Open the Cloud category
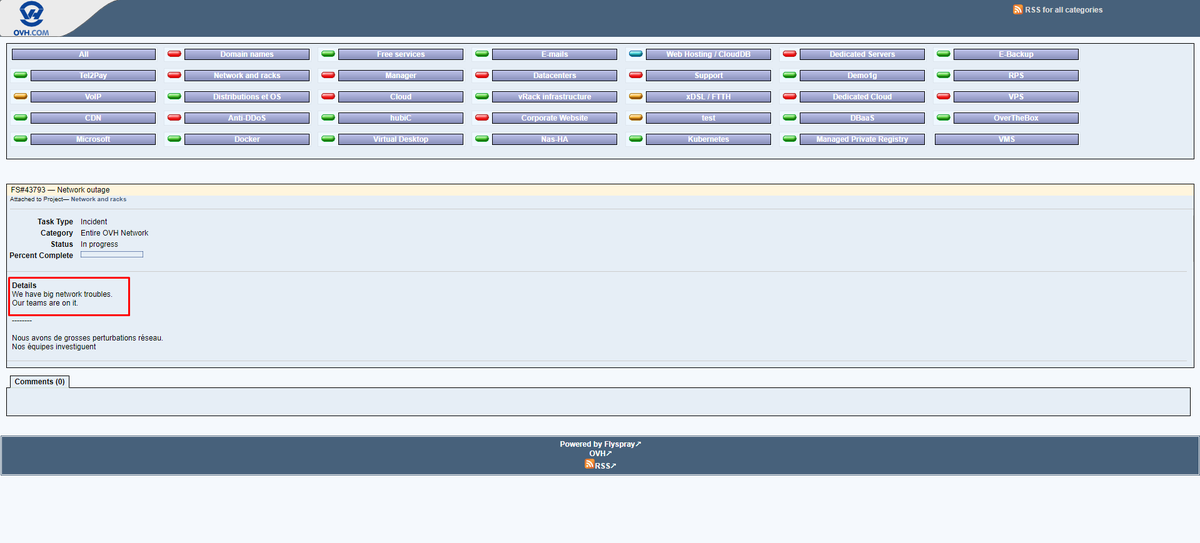The width and height of the screenshot is (1200, 543). click(x=401, y=97)
